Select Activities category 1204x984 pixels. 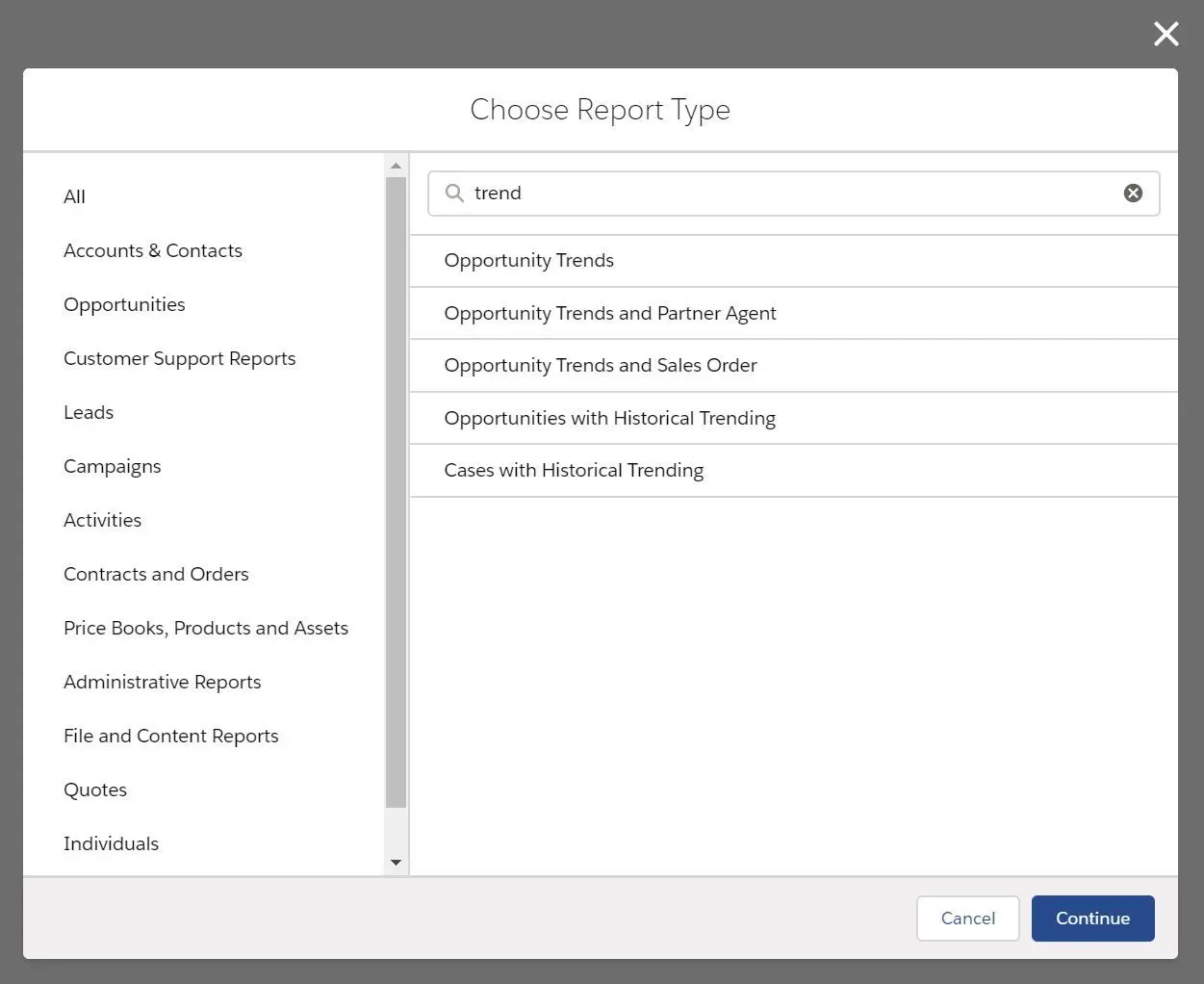(102, 520)
